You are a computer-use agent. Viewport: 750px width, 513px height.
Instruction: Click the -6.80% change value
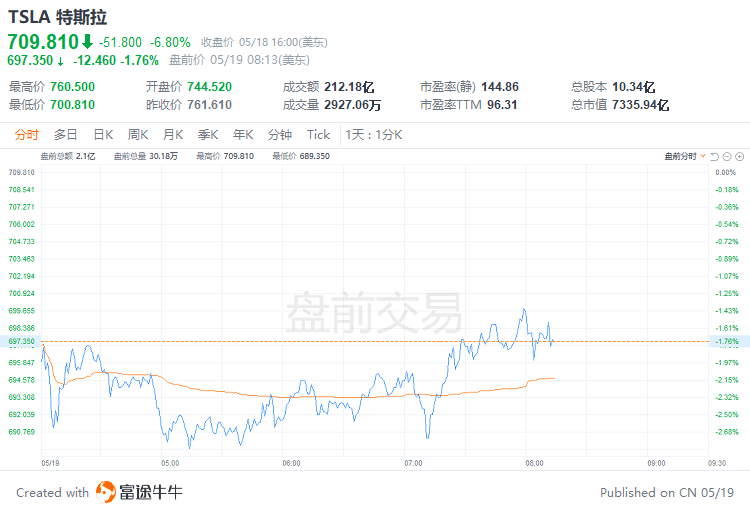170,43
